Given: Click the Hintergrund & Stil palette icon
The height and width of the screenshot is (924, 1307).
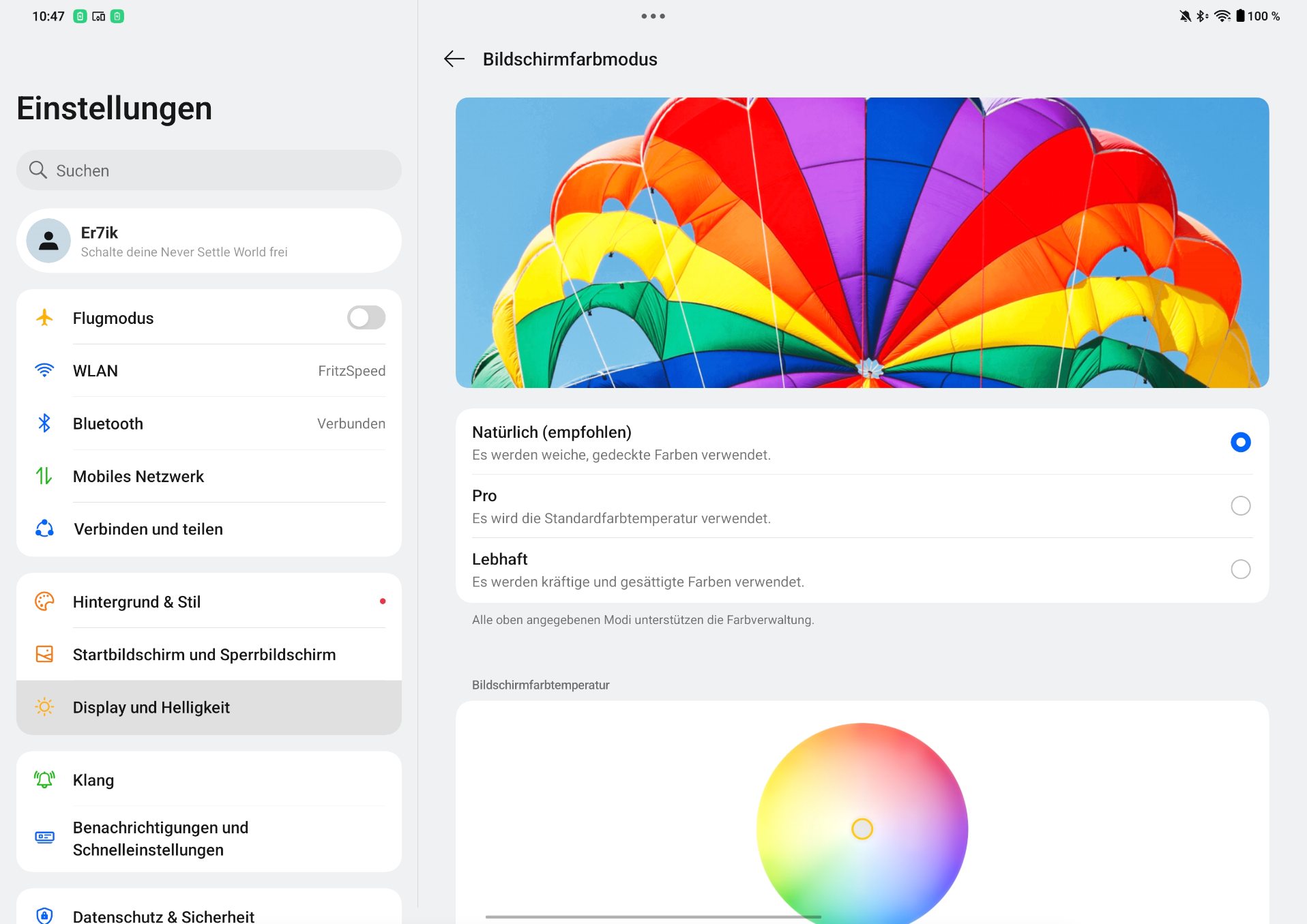Looking at the screenshot, I should [44, 601].
